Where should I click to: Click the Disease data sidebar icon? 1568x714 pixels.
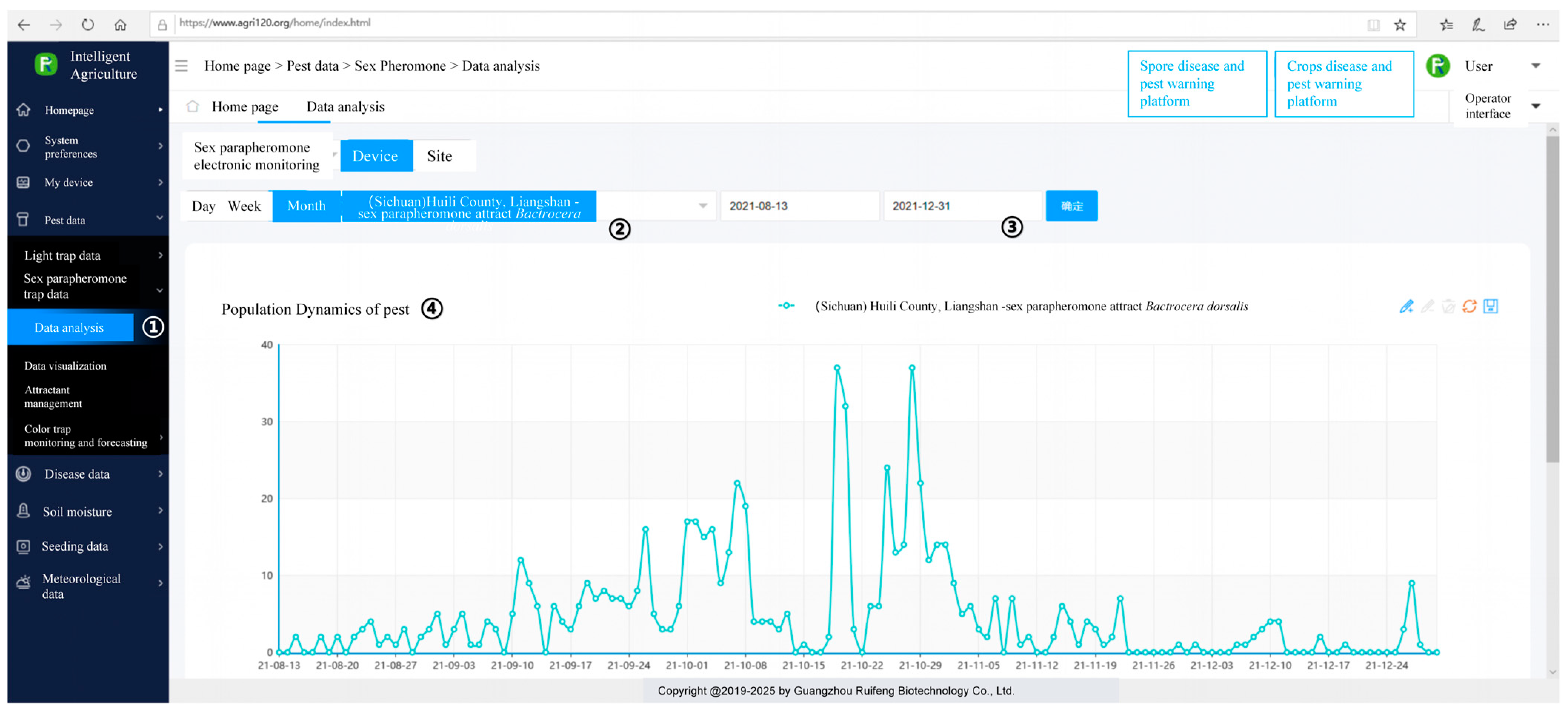(23, 474)
